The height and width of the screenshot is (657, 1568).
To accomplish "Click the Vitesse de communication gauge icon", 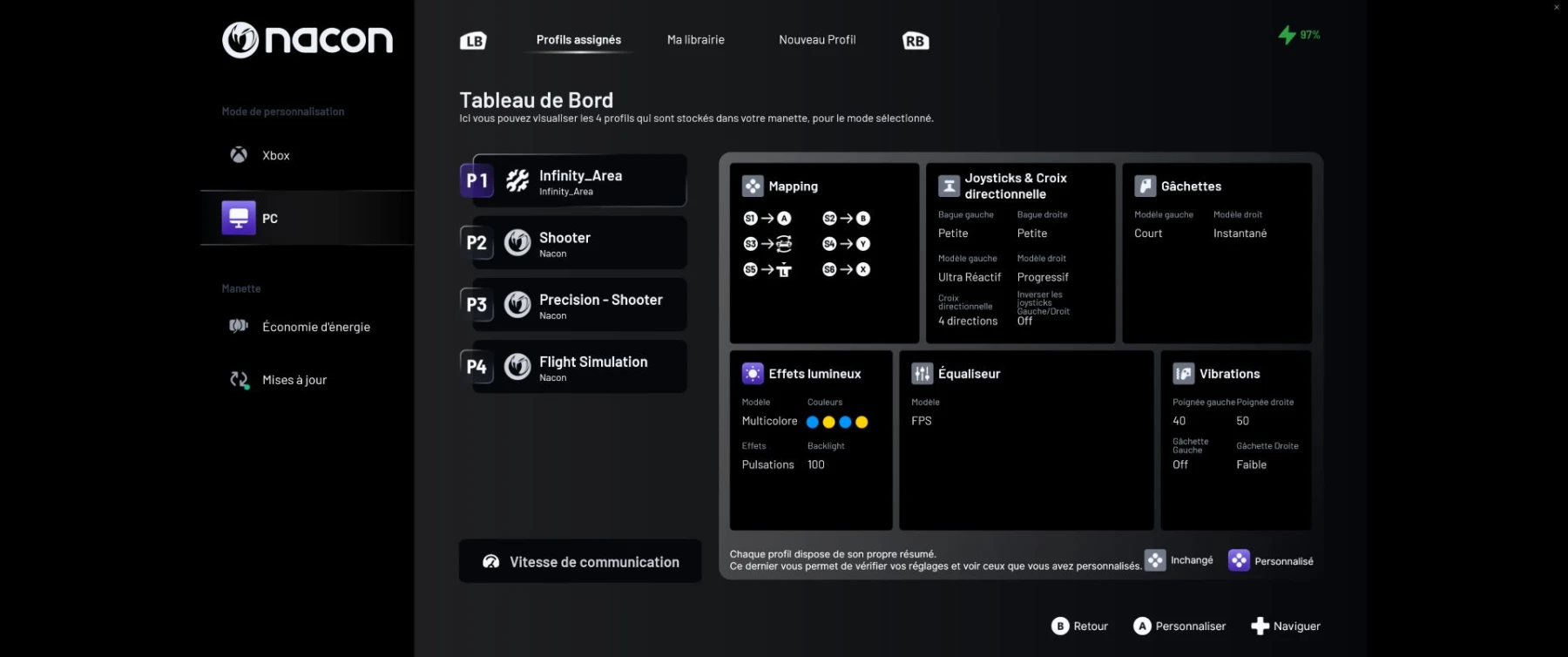I will (x=491, y=562).
